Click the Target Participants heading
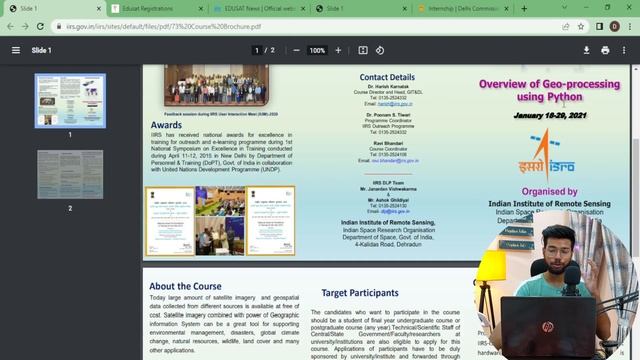This screenshot has width=640, height=360. pos(360,293)
